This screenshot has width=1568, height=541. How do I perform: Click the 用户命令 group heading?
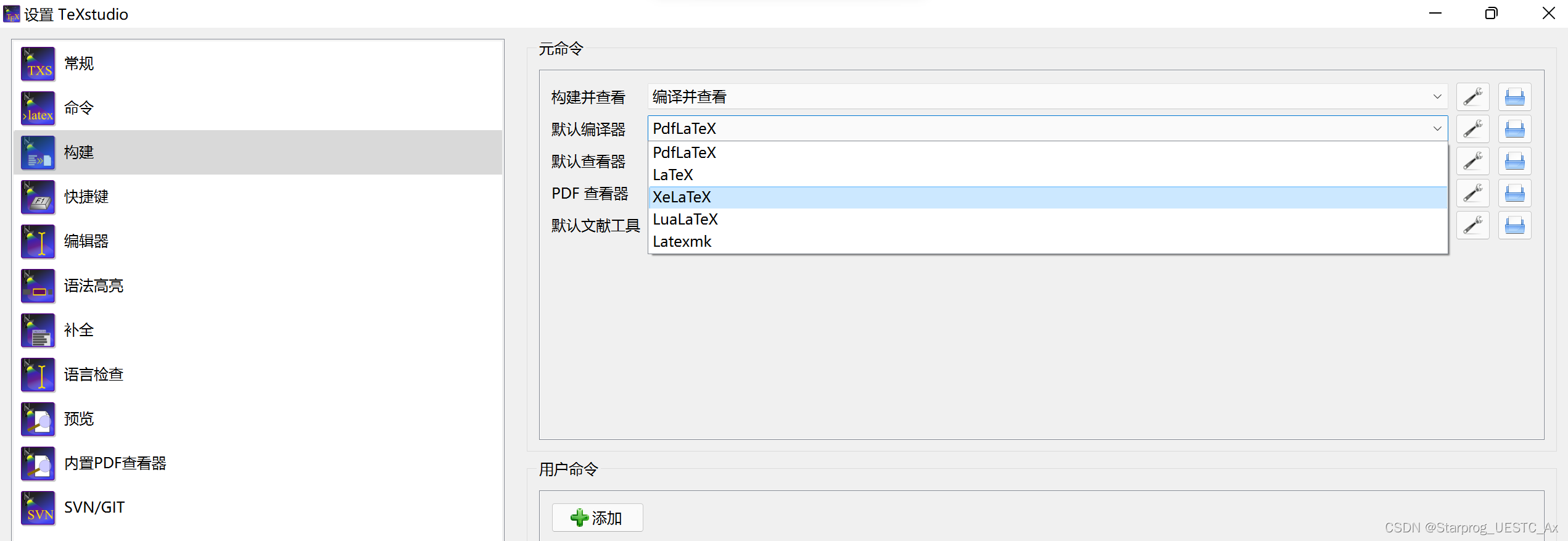568,469
